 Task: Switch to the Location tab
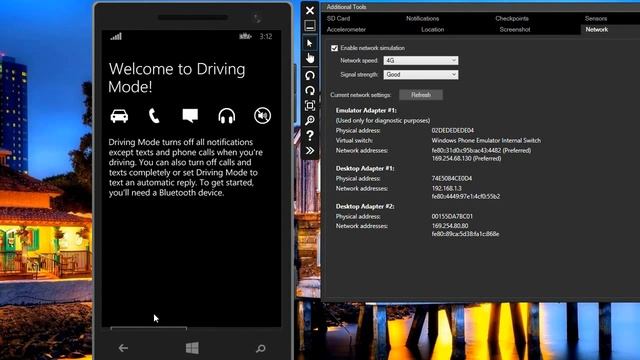pos(433,29)
